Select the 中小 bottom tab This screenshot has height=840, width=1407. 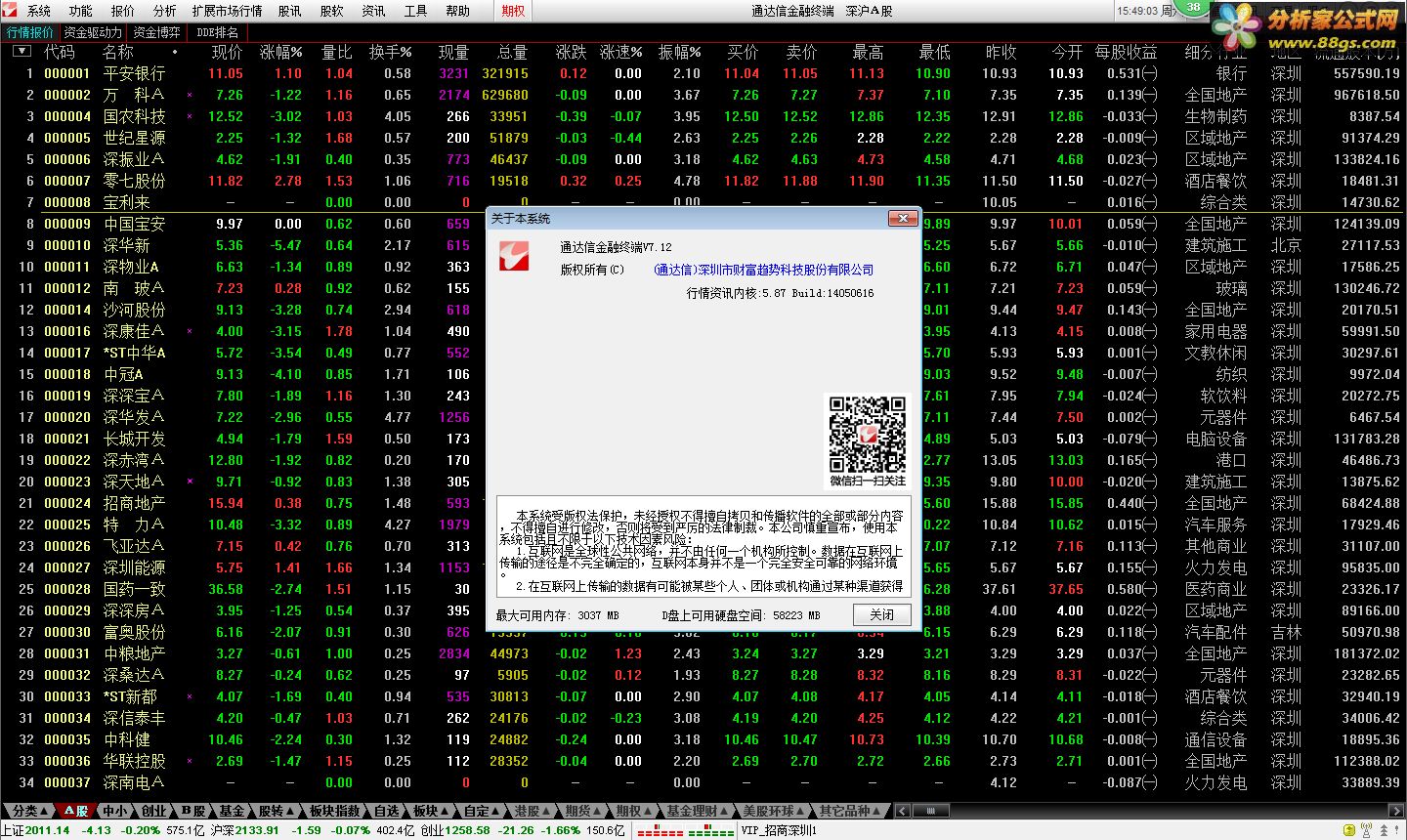coord(115,811)
